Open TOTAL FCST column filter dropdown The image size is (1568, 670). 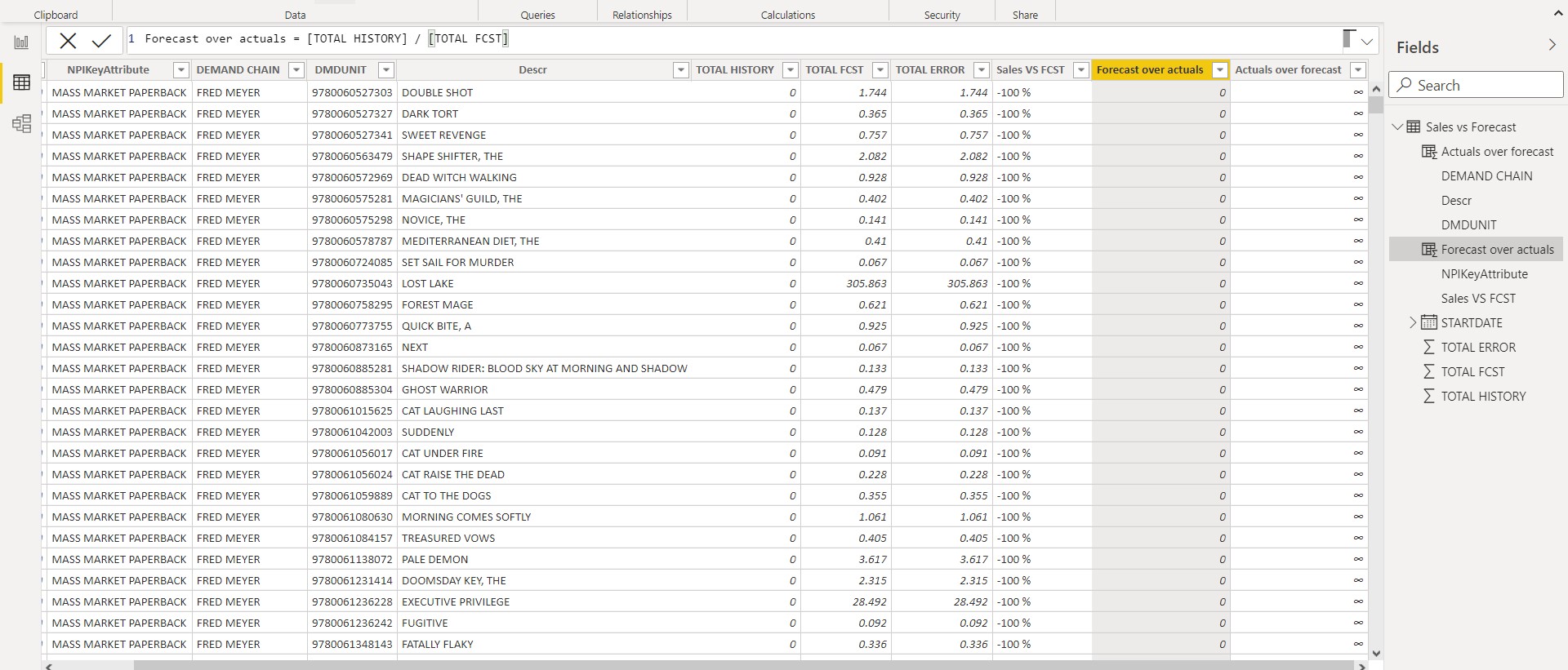880,70
